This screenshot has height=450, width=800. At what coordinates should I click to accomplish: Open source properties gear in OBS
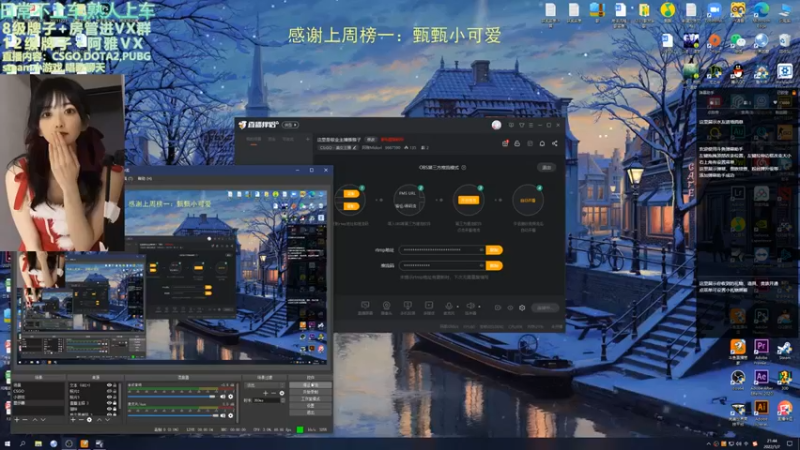coord(89,419)
